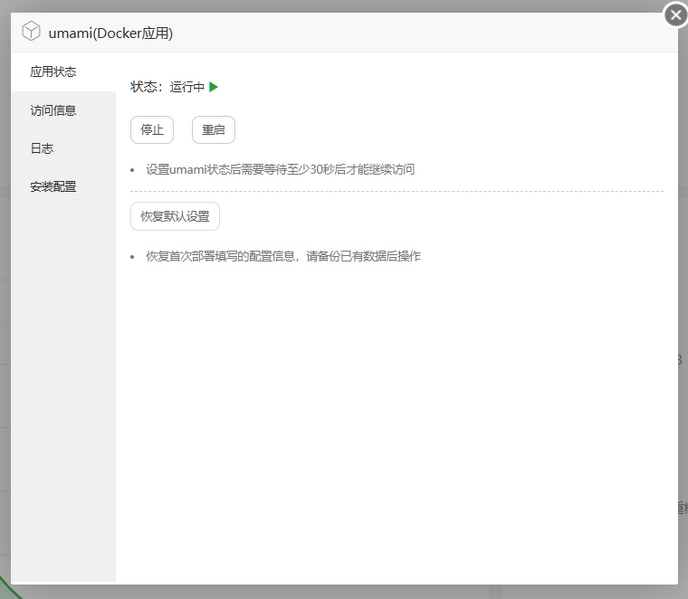Click the note about waiting 30 seconds
Screen dimensions: 688x599
[x=280, y=169]
